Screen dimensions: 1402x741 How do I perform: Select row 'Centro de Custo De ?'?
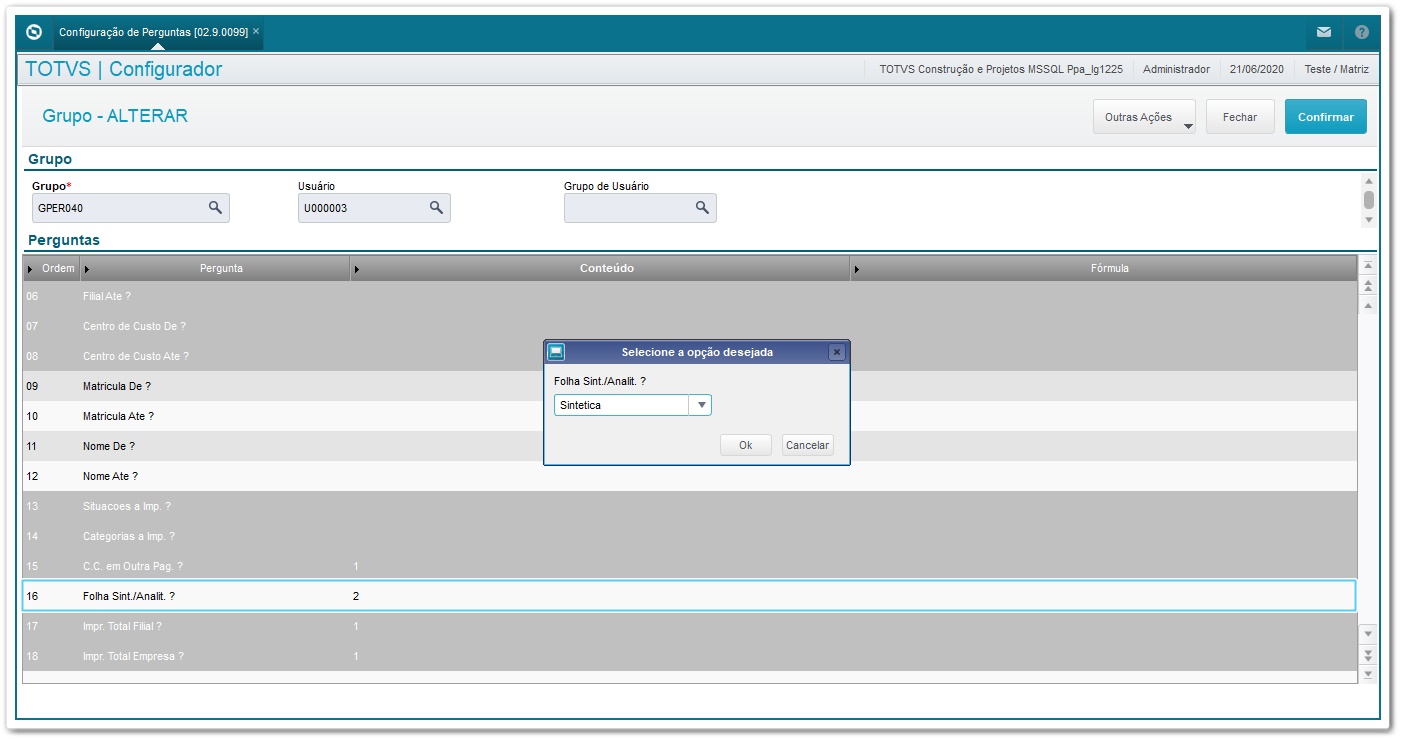click(690, 326)
